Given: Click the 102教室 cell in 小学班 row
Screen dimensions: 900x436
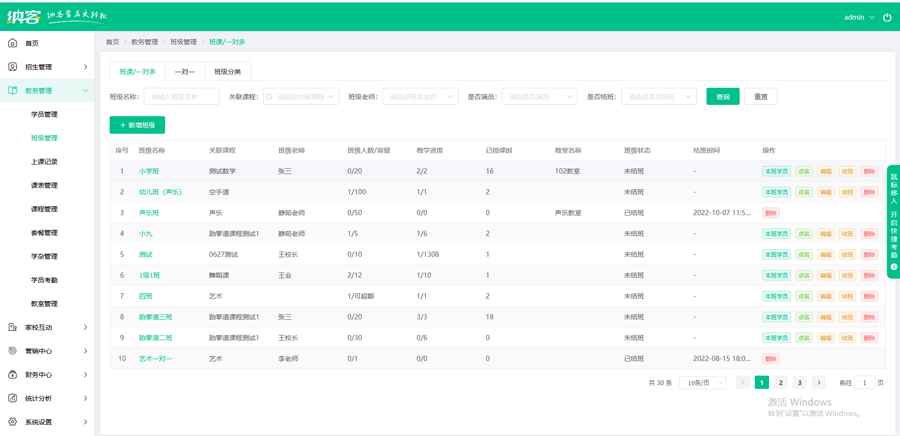Looking at the screenshot, I should coord(568,171).
